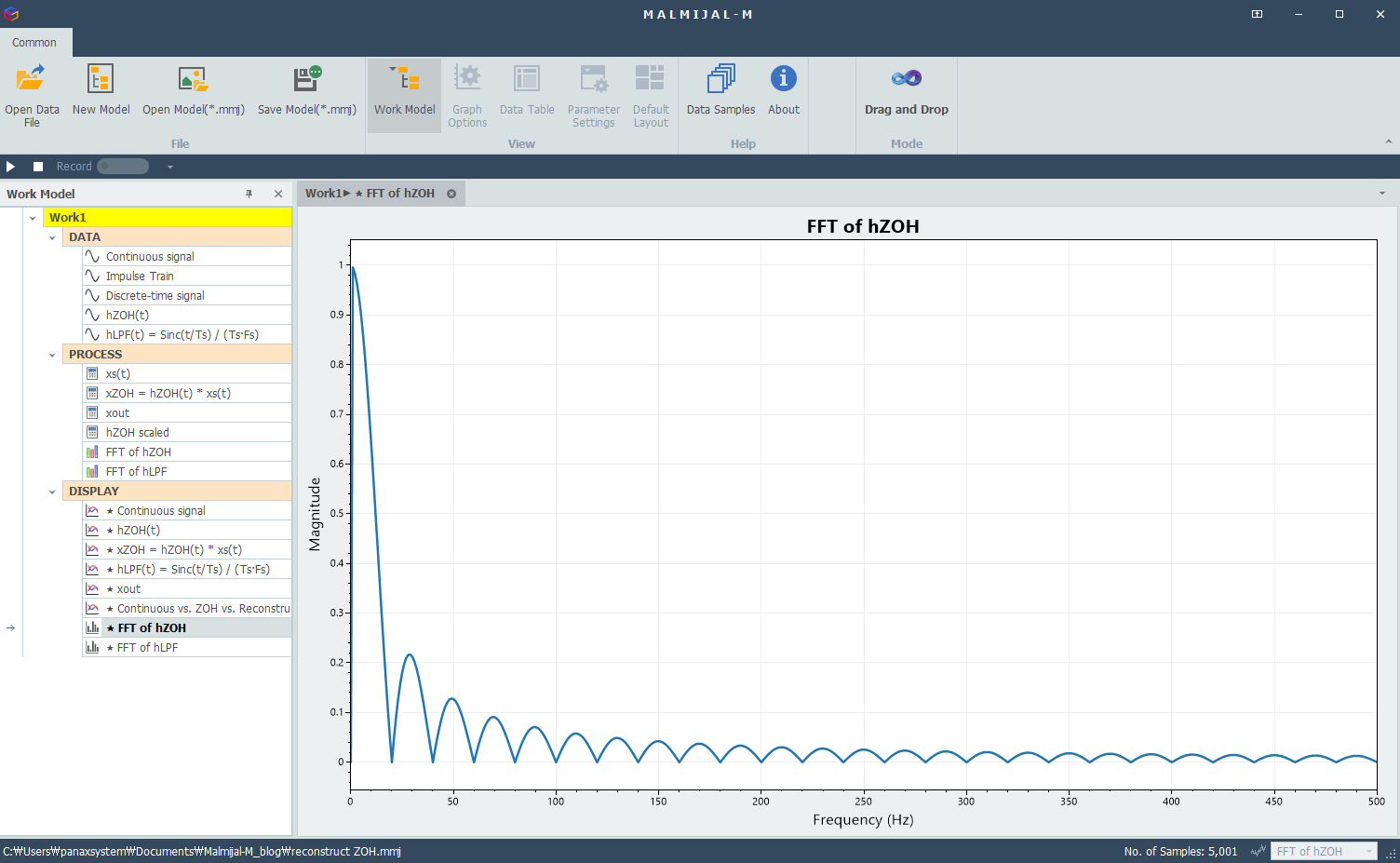
Task: Switch mode with Drag and Drop
Action: (x=907, y=91)
